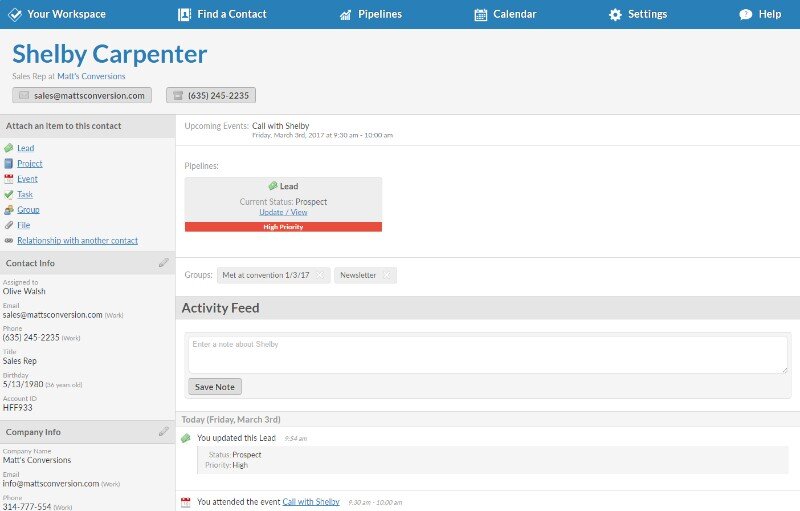Click the Event calendar icon in sidebar

point(8,179)
